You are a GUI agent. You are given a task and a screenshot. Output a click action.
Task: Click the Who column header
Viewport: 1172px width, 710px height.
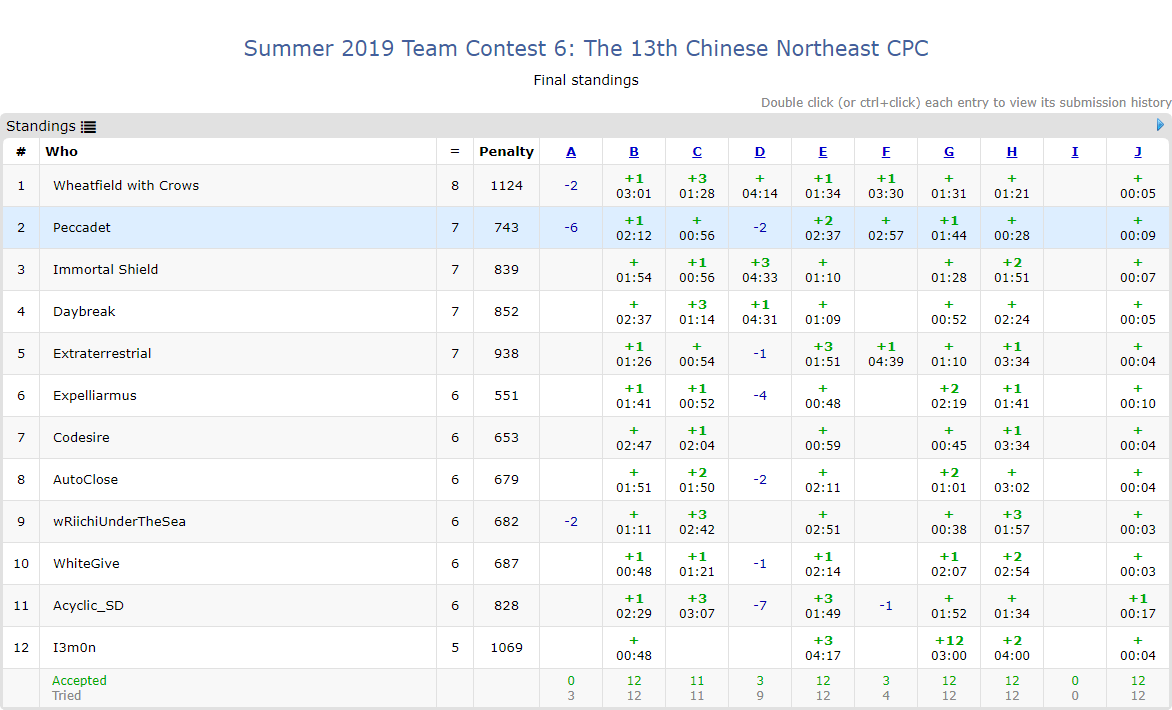(x=62, y=152)
